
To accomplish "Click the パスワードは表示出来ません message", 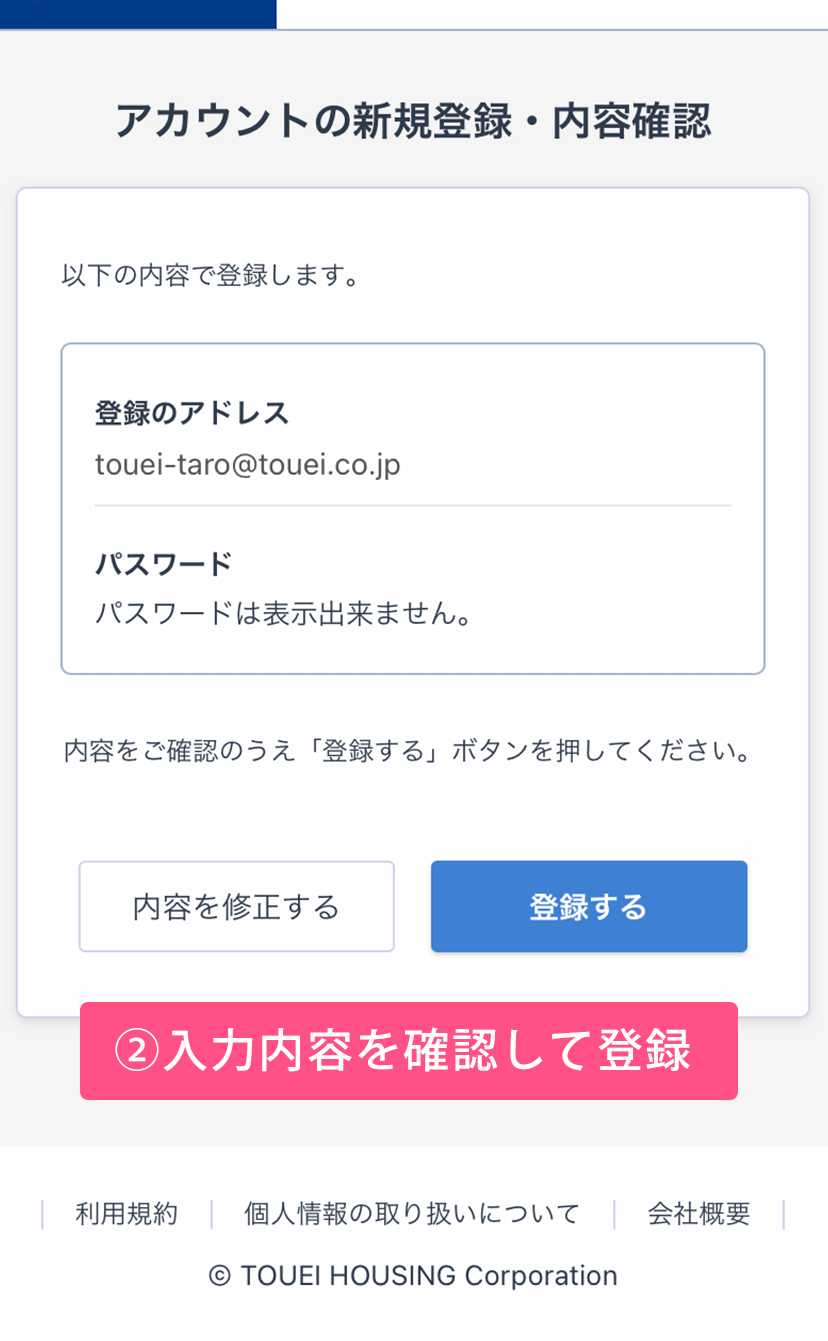I will coord(283,613).
